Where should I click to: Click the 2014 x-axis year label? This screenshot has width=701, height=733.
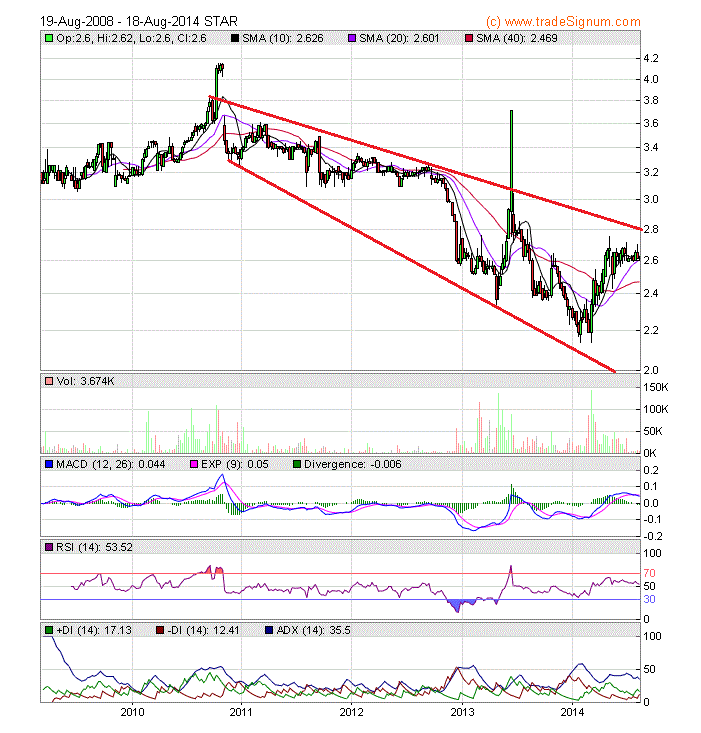coord(572,712)
